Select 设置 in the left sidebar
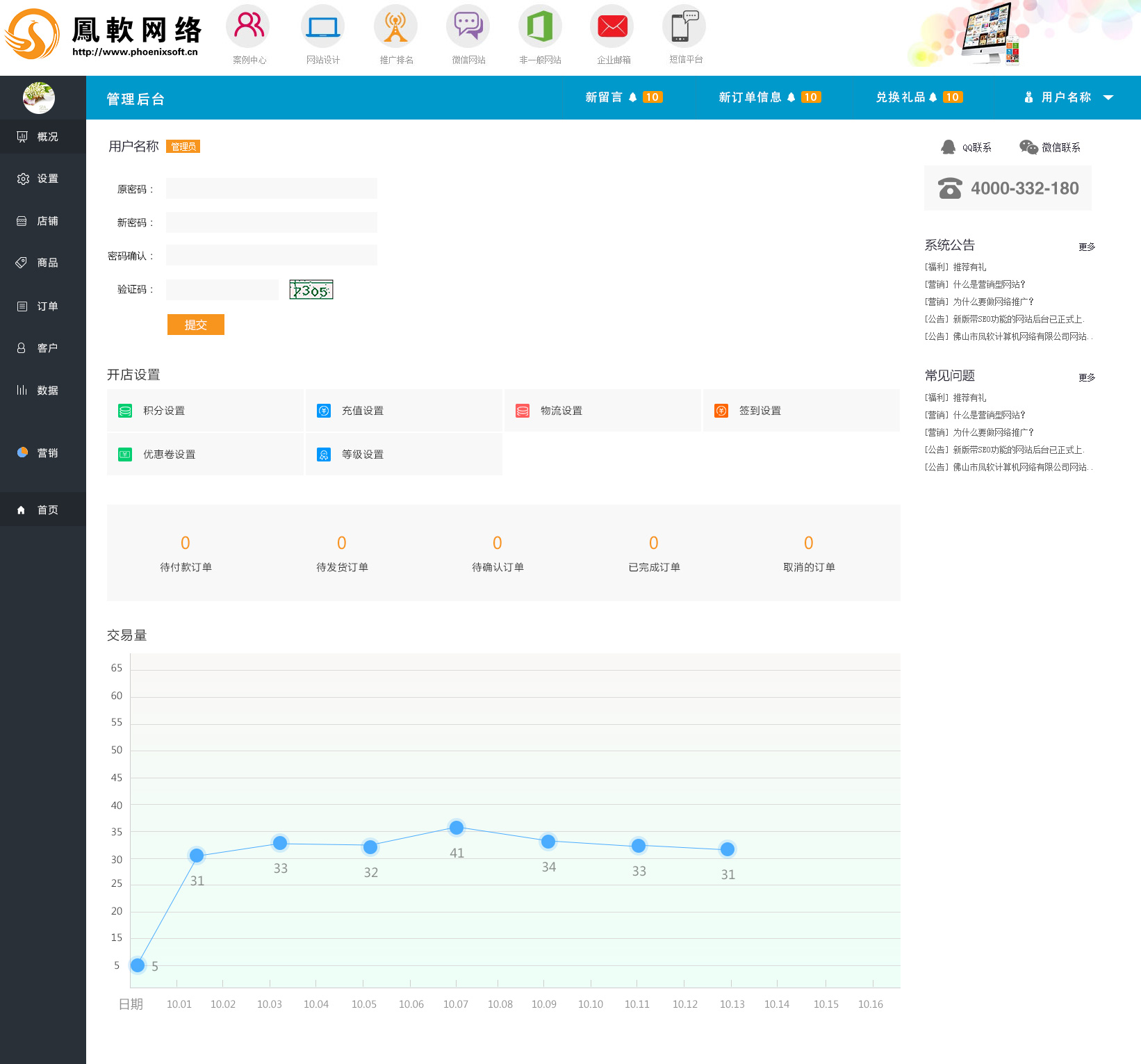 tap(42, 179)
